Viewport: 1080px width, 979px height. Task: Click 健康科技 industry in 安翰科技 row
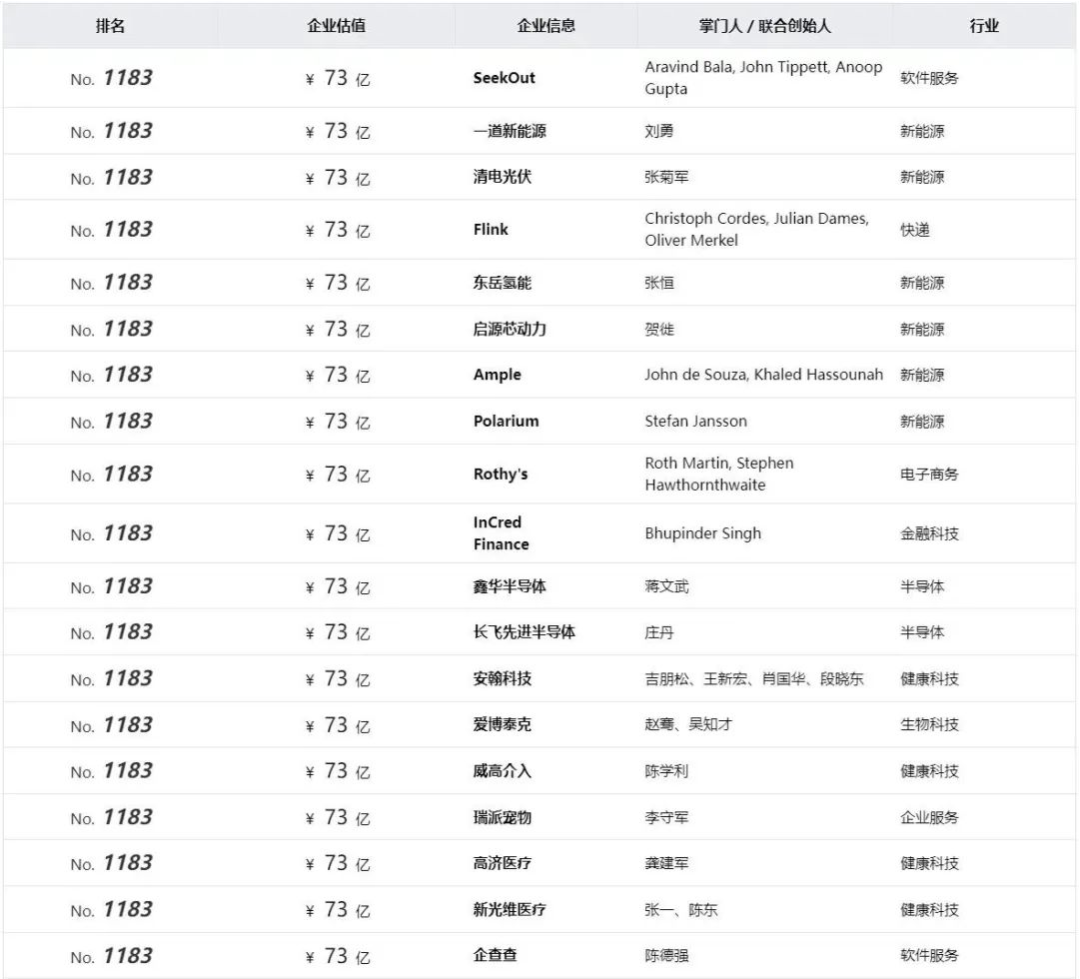[x=929, y=679]
